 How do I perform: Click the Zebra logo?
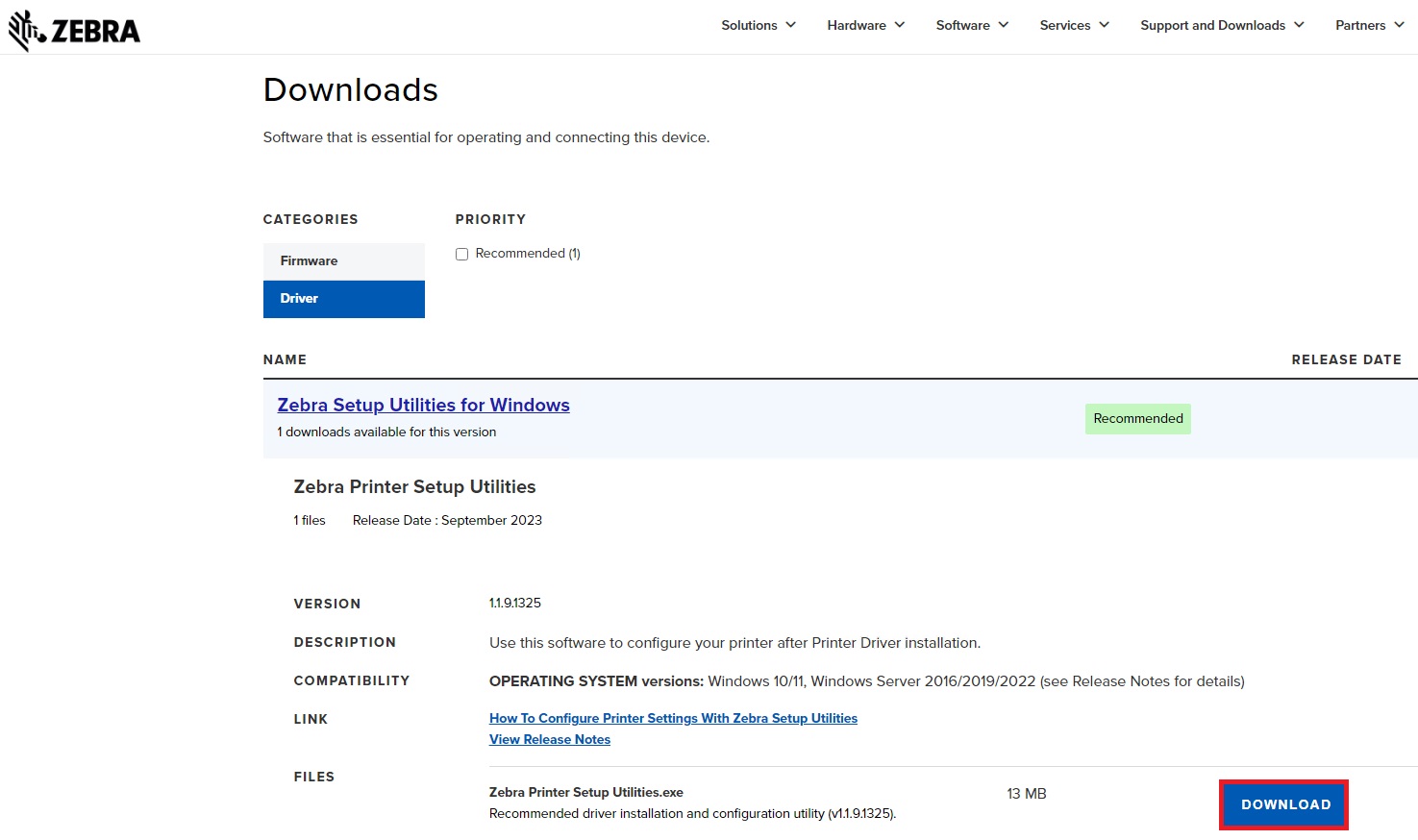pyautogui.click(x=74, y=31)
